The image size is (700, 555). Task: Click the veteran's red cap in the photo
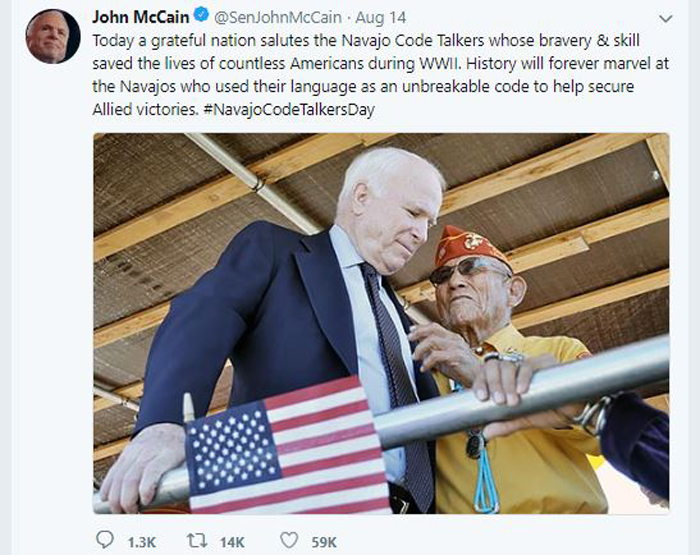tap(471, 246)
